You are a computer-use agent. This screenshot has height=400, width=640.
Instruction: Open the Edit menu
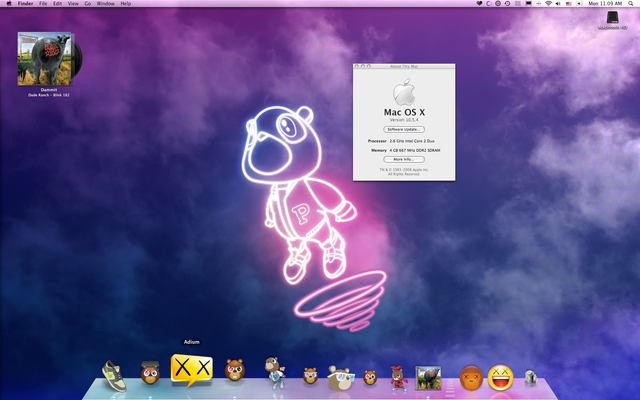(x=58, y=3)
